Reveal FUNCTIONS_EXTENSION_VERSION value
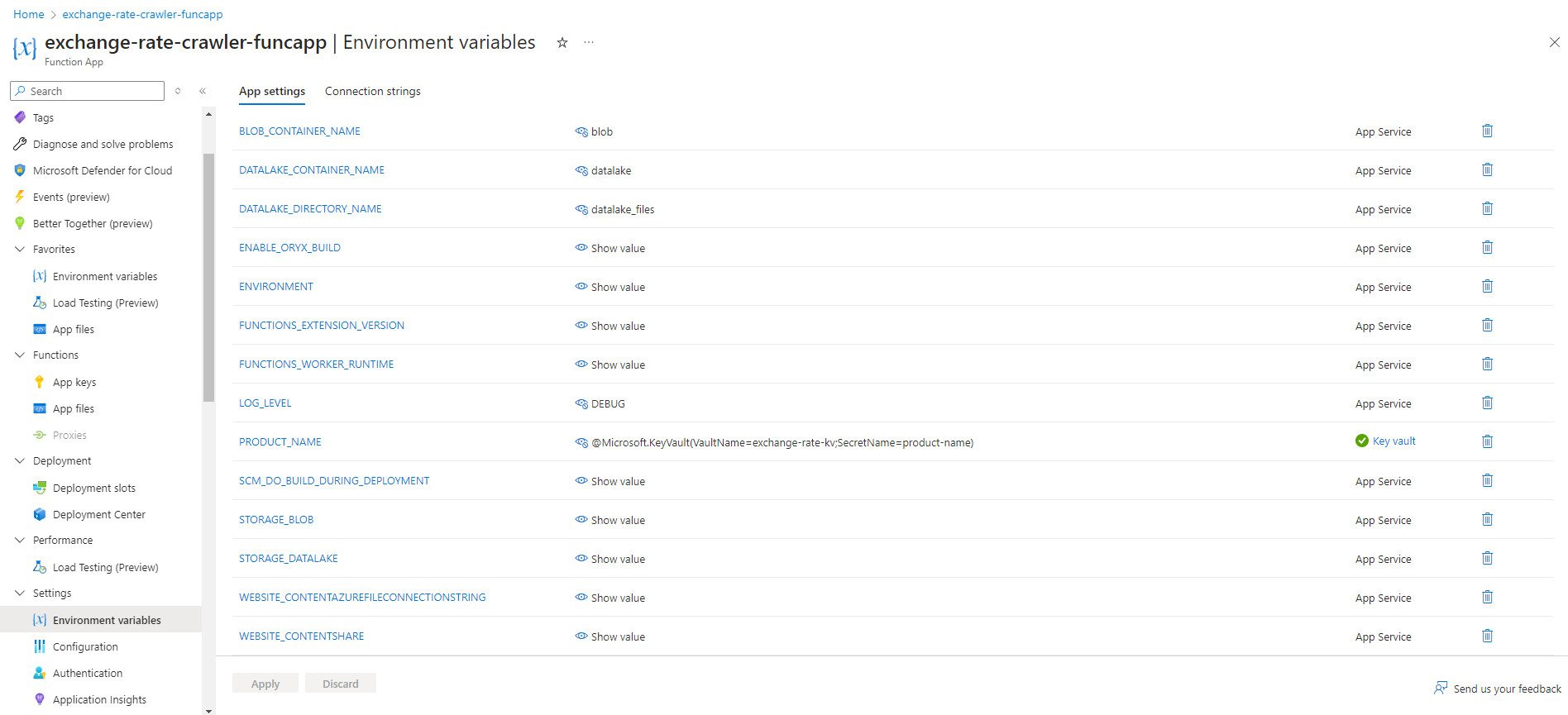1568x715 pixels. (x=610, y=326)
